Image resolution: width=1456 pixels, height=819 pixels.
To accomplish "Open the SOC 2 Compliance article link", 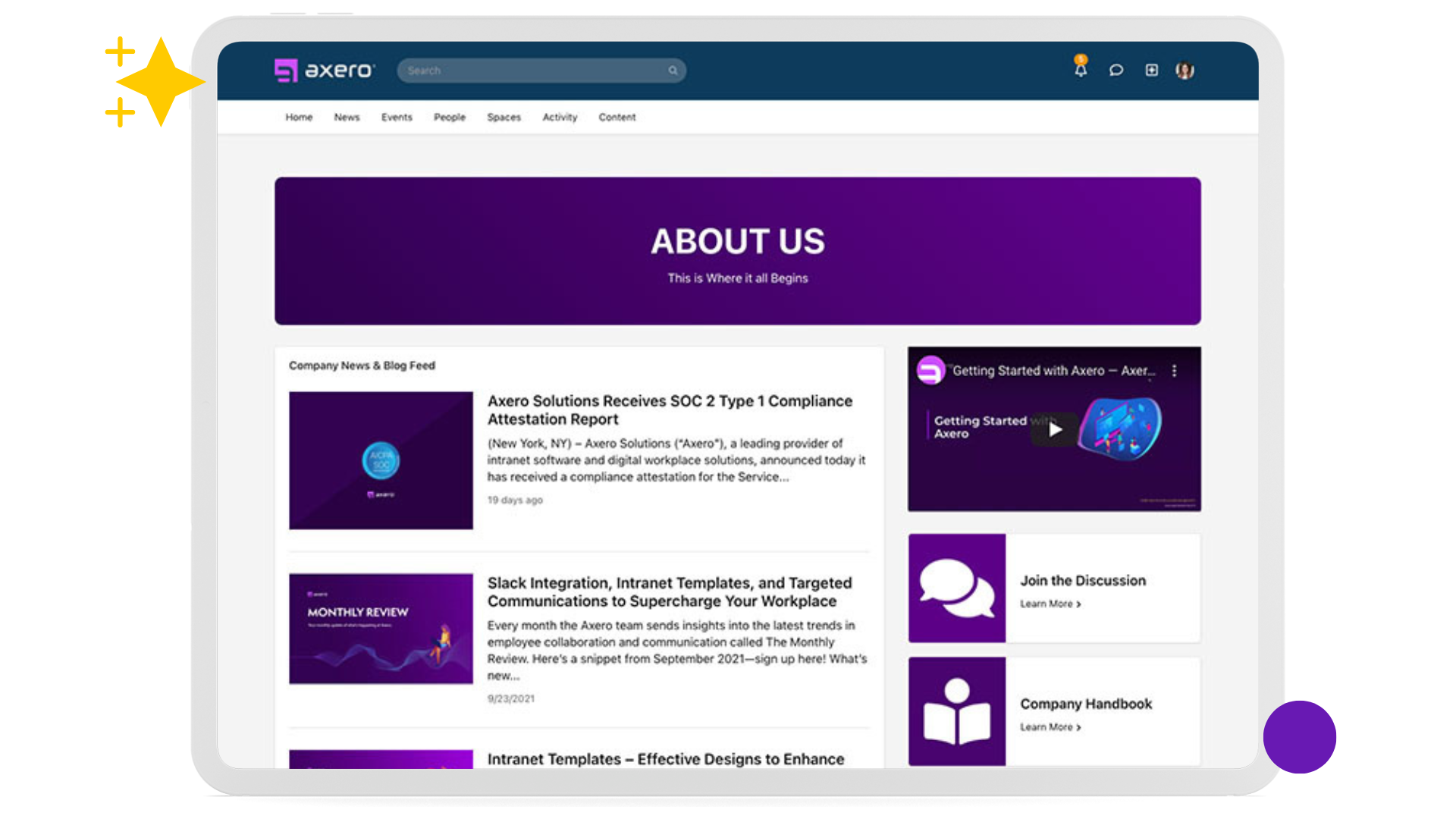I will click(670, 409).
